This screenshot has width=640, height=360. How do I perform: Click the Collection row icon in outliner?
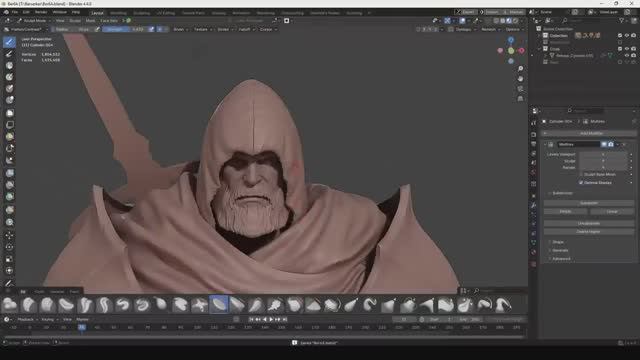coord(545,36)
